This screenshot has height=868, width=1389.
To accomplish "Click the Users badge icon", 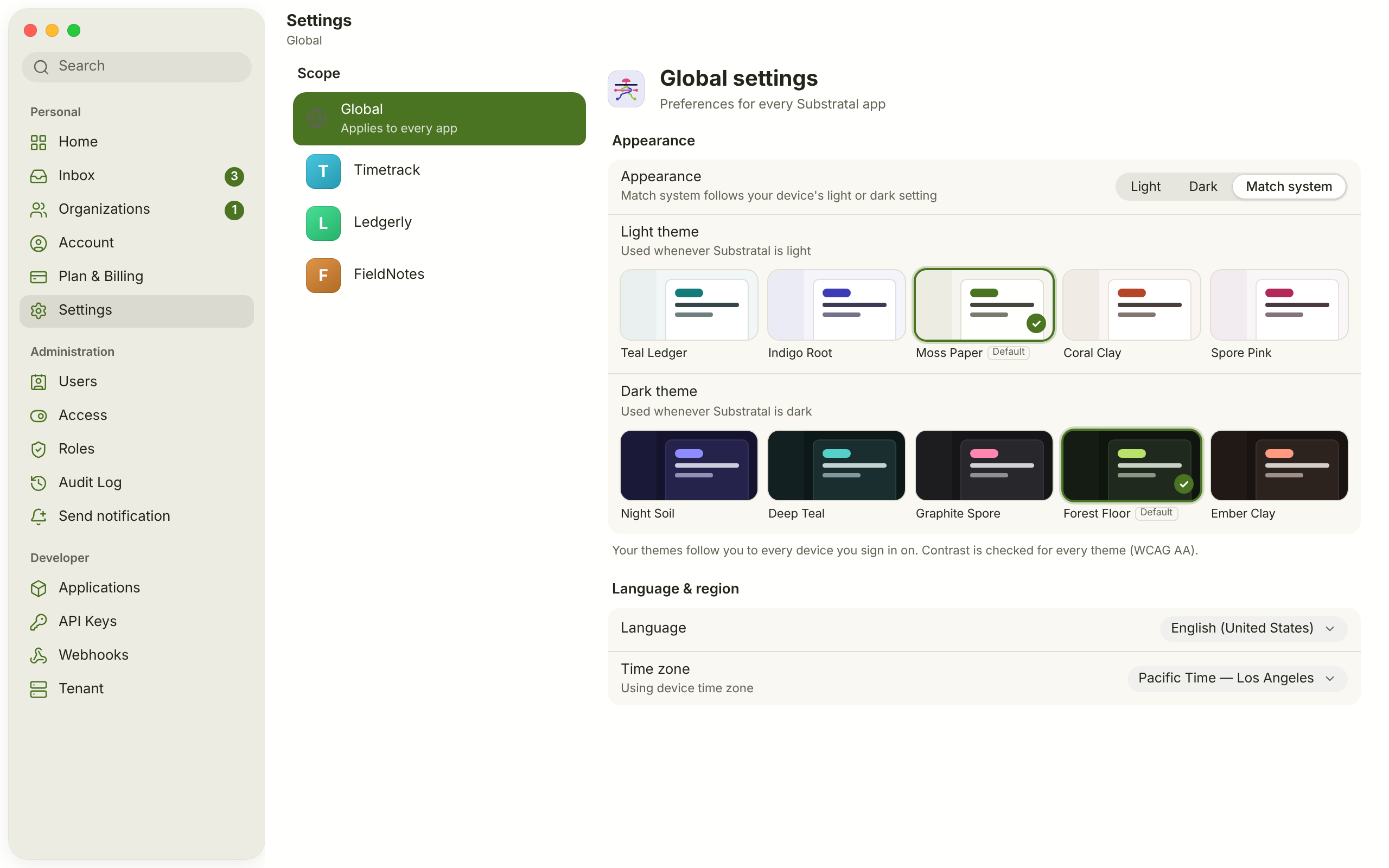I will point(39,382).
